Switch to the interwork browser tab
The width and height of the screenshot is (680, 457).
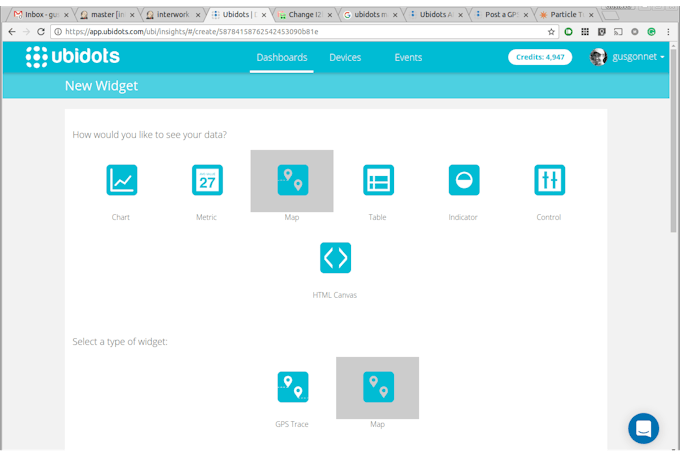tap(173, 15)
